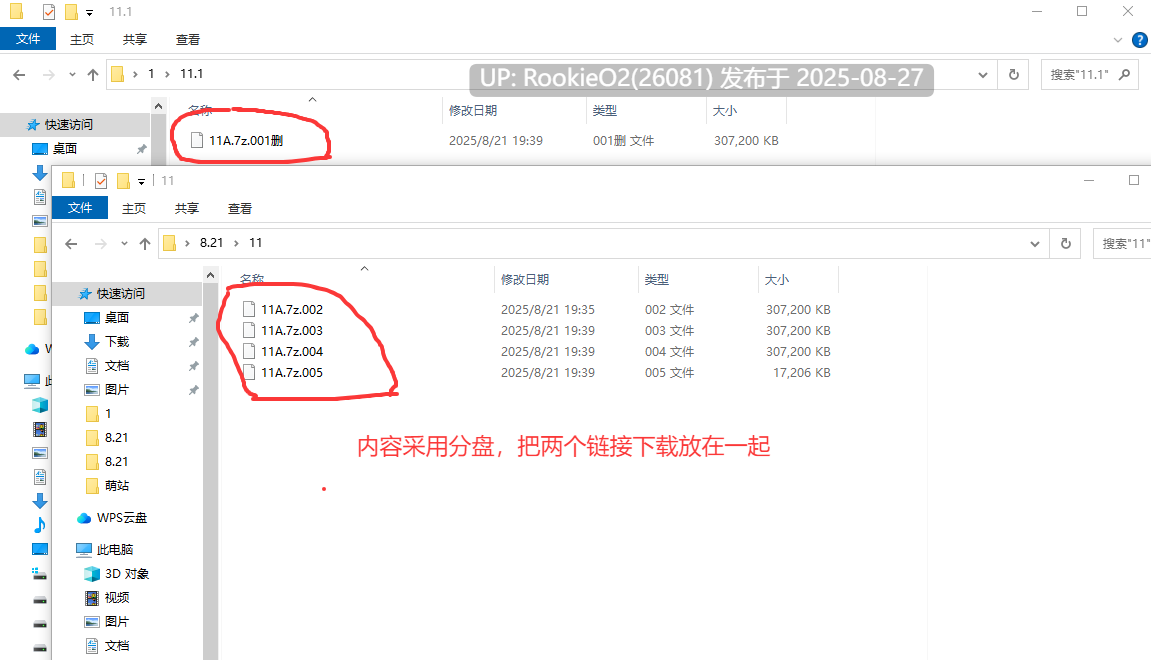Open the recent locations dropdown in the 11.1 window
1151x660 pixels.
pyautogui.click(x=72, y=75)
